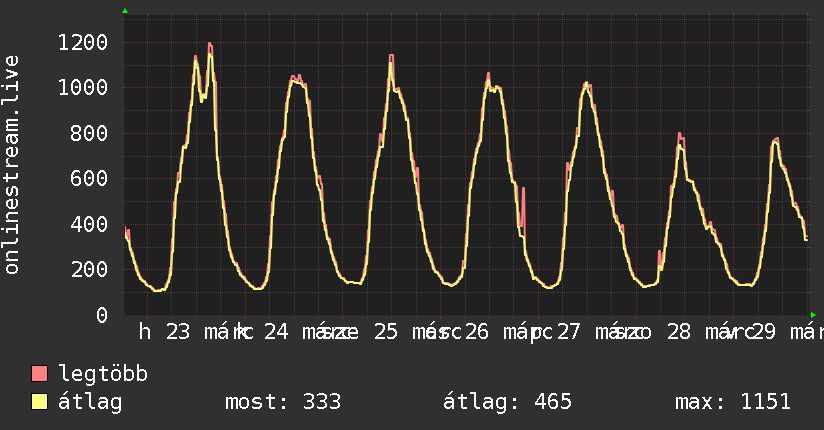This screenshot has width=824, height=430.
Task: Click the green arrow atop the y-axis
Action: tap(125, 11)
